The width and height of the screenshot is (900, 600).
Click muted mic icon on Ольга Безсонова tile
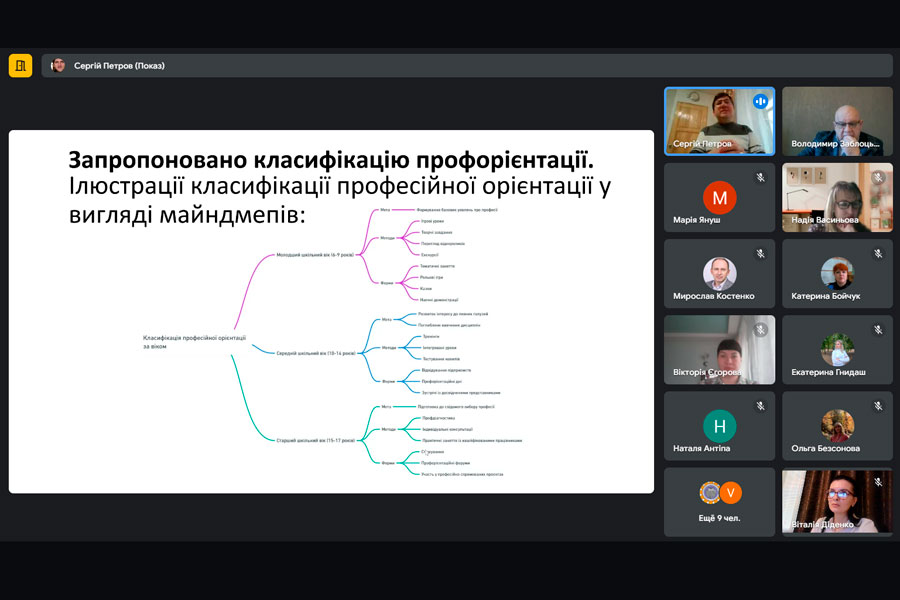pyautogui.click(x=878, y=406)
